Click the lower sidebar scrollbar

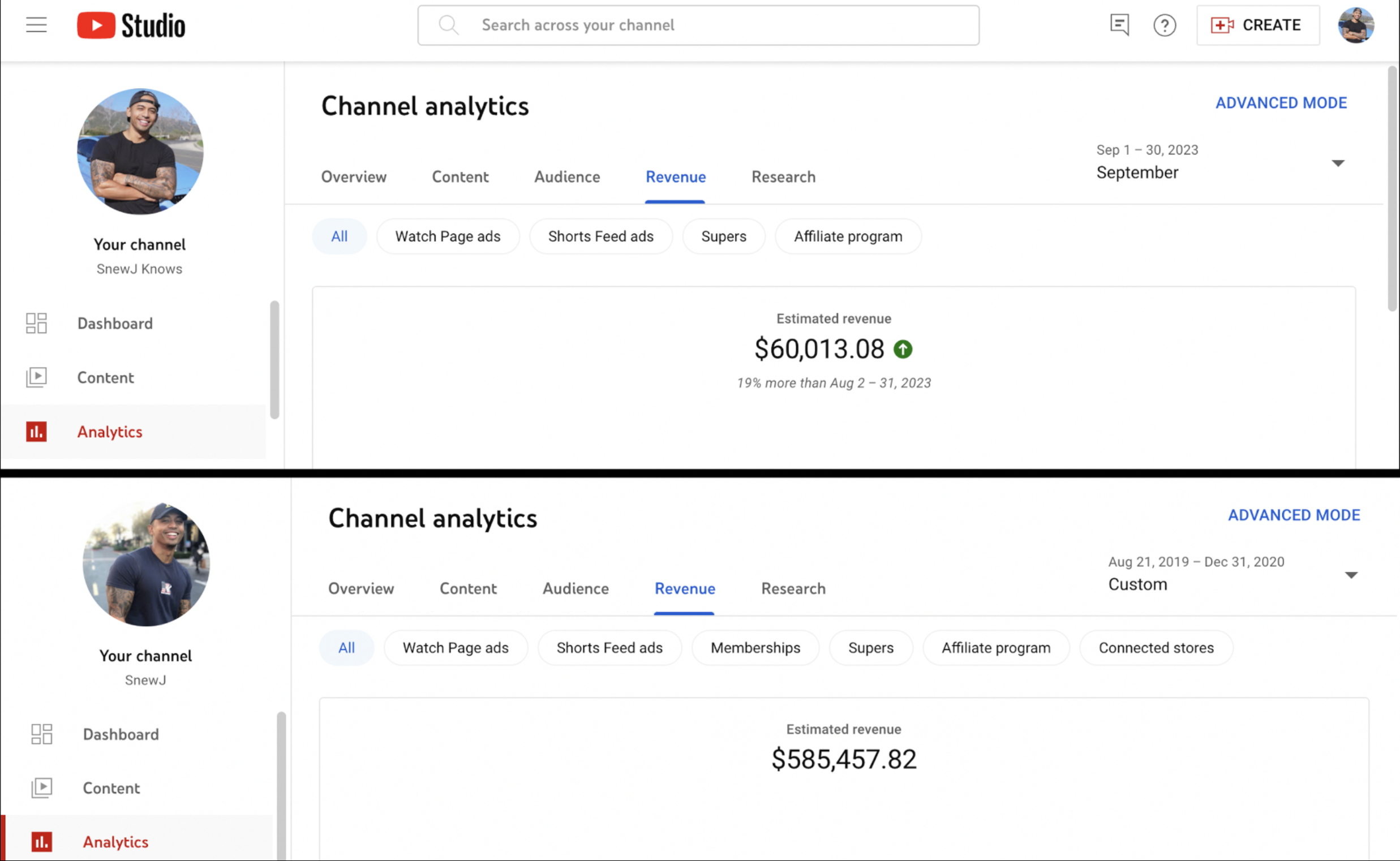[x=281, y=786]
